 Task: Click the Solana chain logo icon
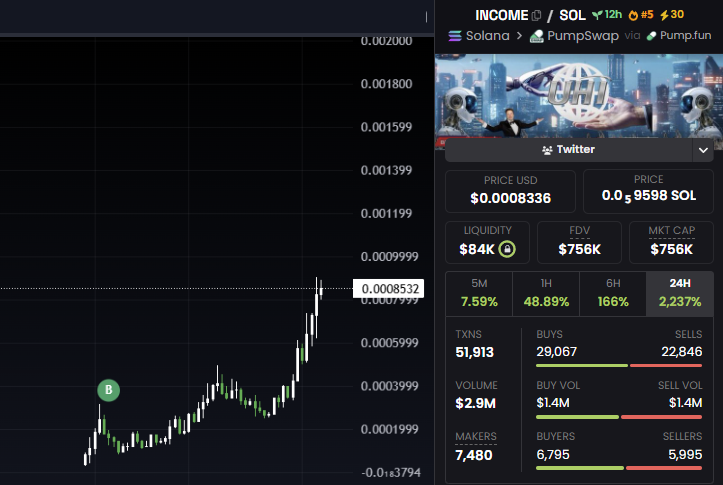click(x=455, y=35)
